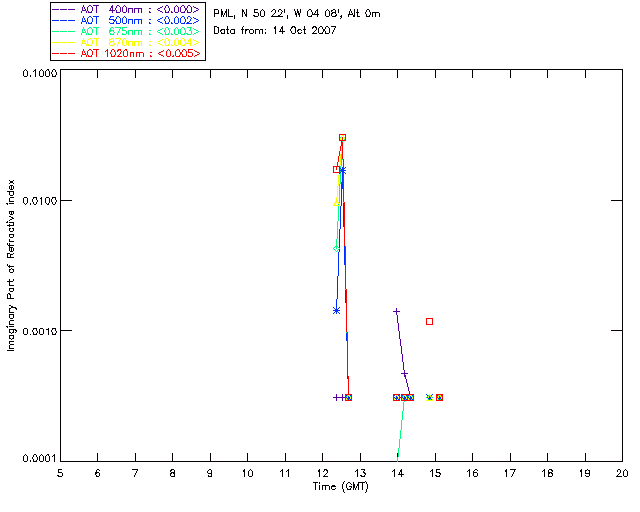
Task: Click the x-axis tick label 7
Action: tap(135, 473)
